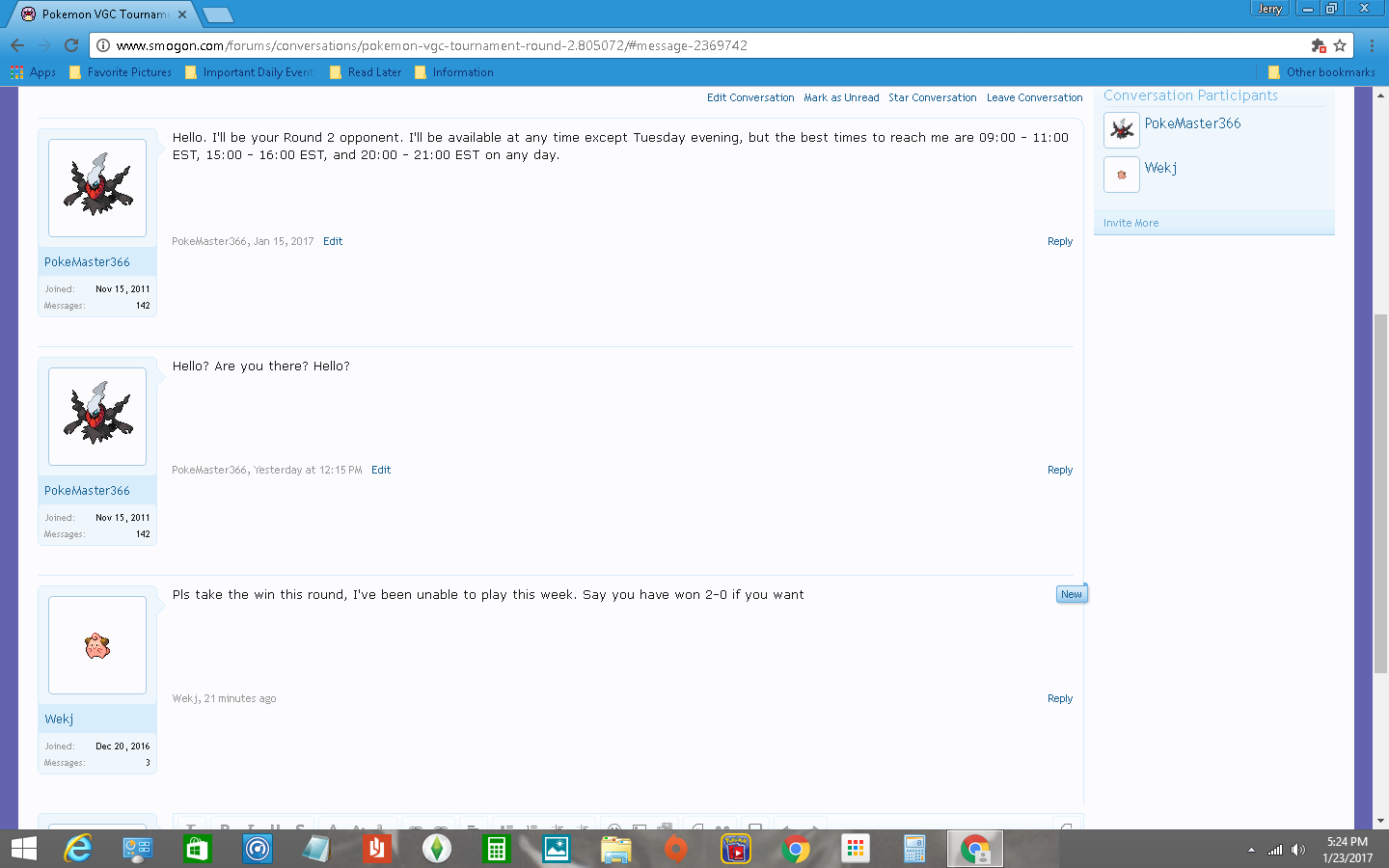Screen dimensions: 1389x868
Task: Click the blocked plugin icon in address bar
Action: [1318, 45]
